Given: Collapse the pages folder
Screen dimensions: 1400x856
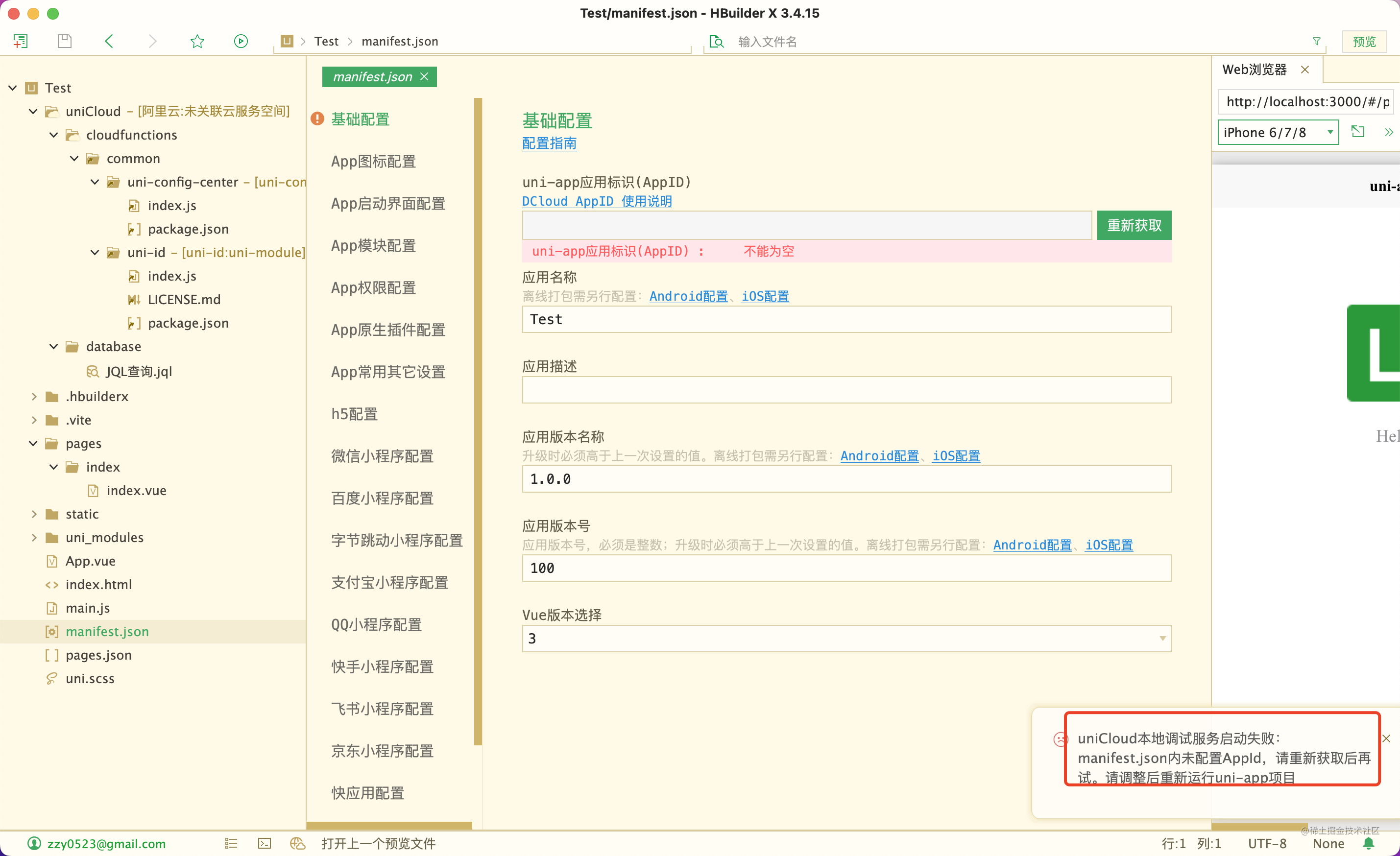Looking at the screenshot, I should (33, 443).
